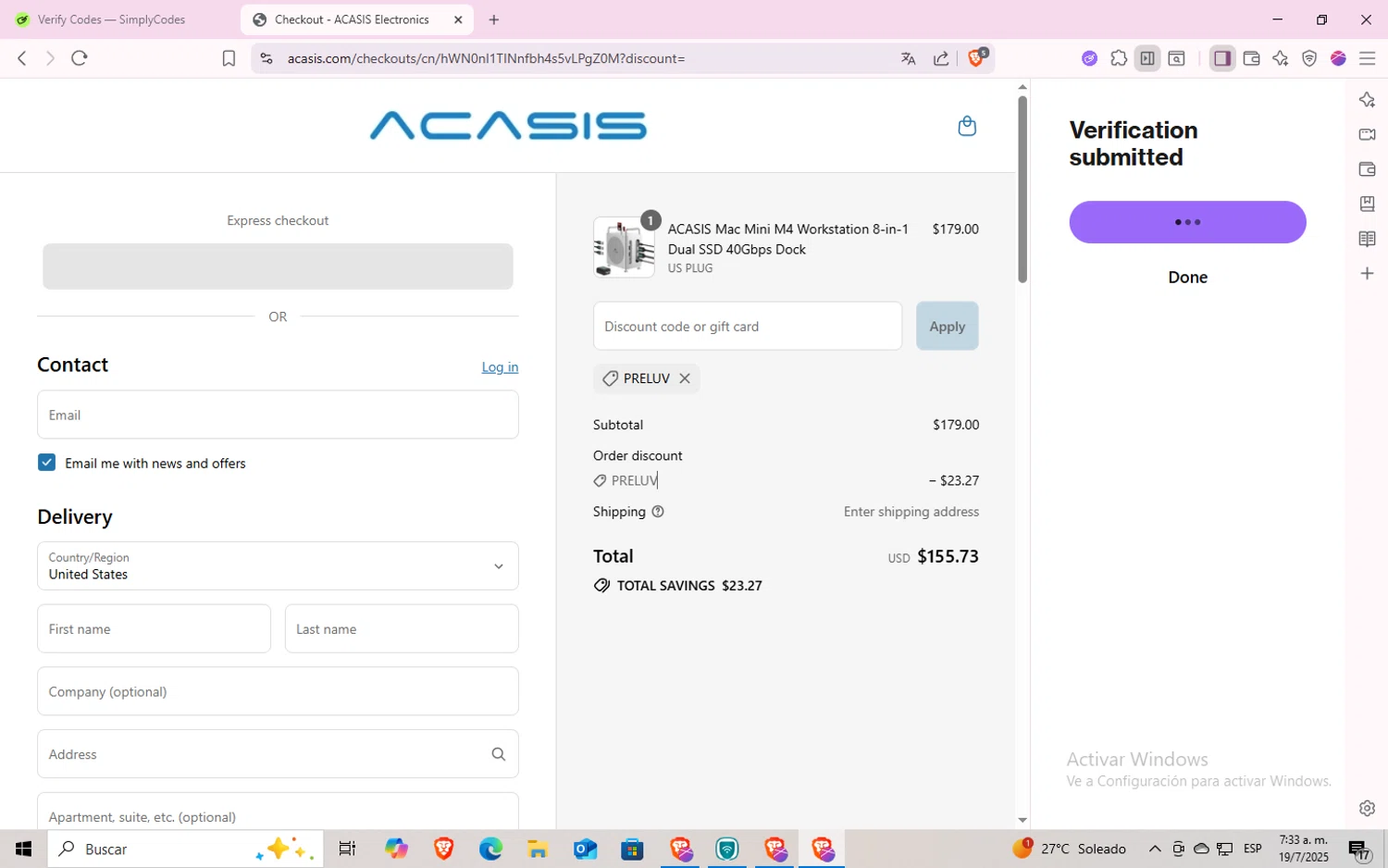Image resolution: width=1388 pixels, height=868 pixels.
Task: Click the Buscar taskbar search box
Action: point(185,849)
